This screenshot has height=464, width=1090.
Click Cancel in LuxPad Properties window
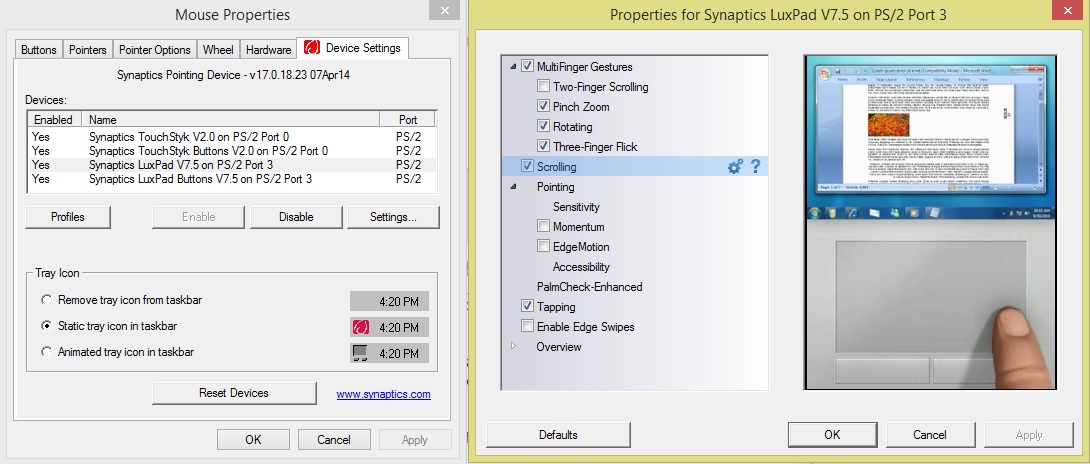(x=930, y=435)
